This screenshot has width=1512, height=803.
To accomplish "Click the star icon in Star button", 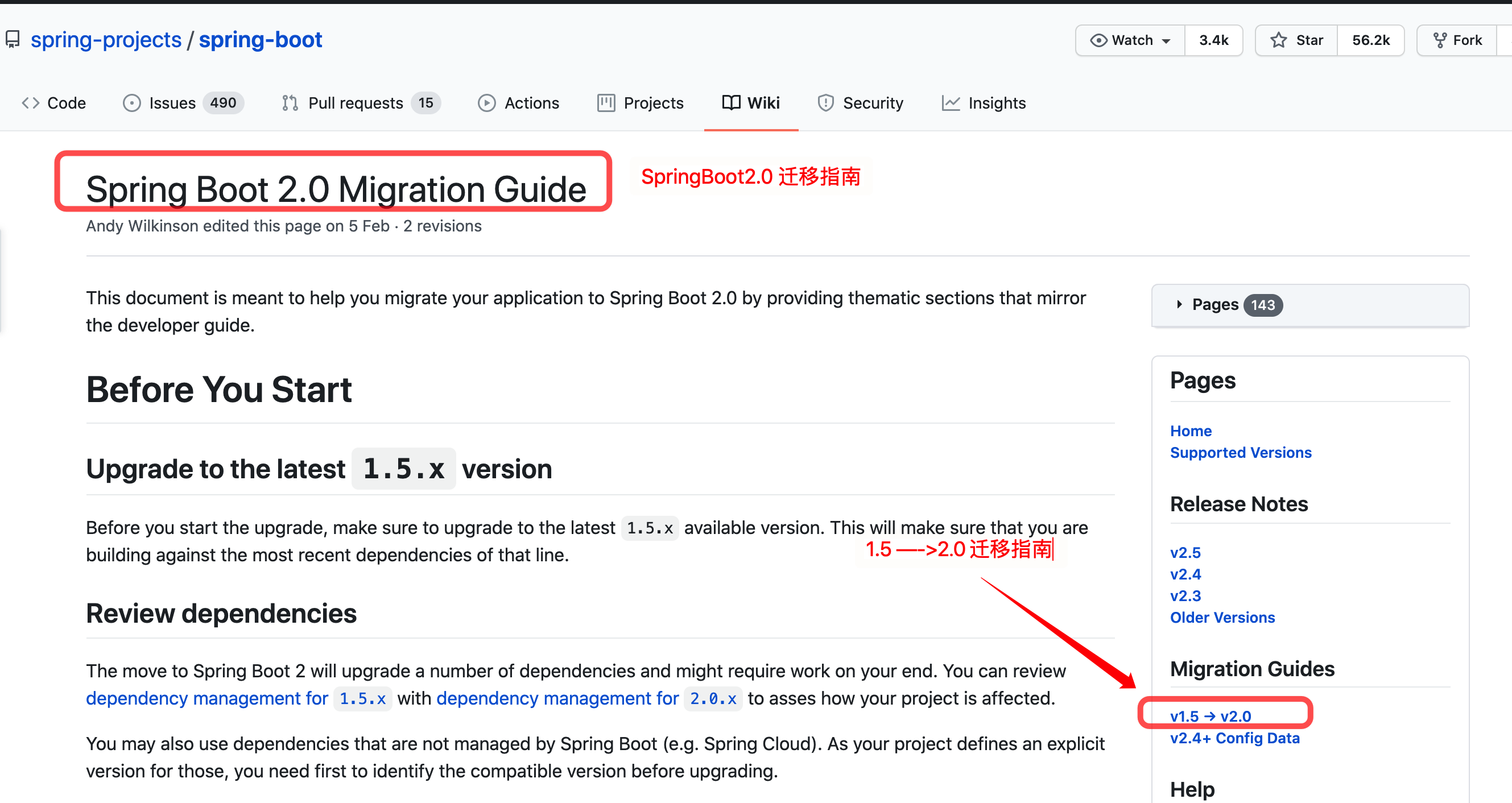I will [x=1278, y=40].
